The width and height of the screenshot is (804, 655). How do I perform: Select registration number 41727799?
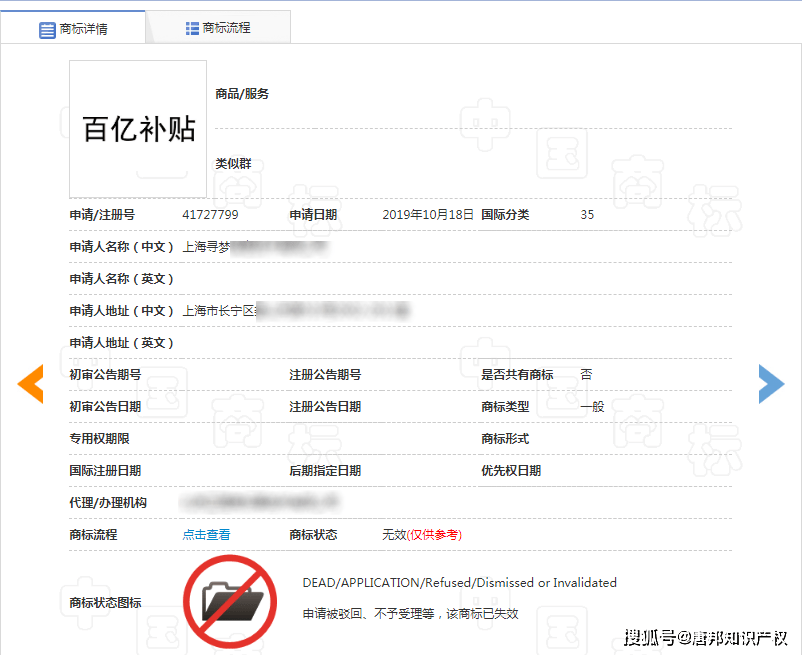pos(210,214)
